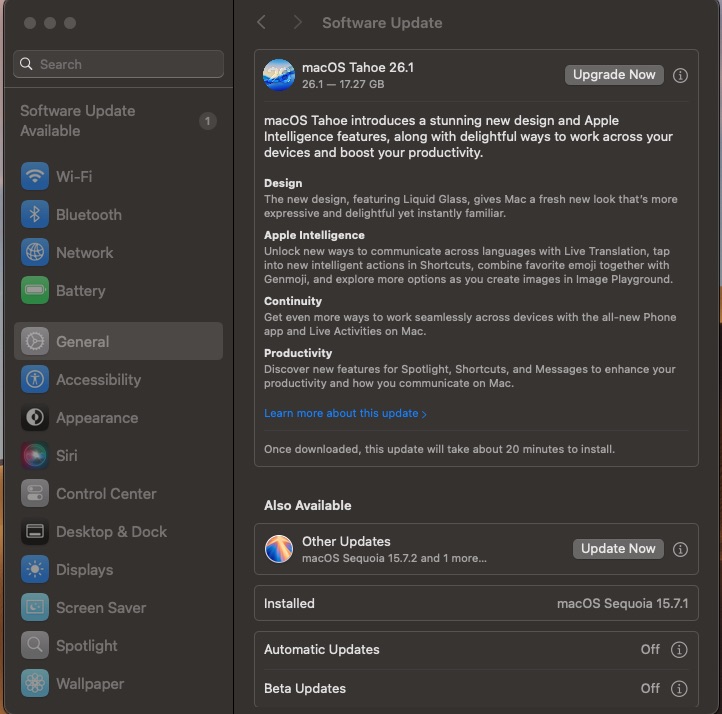Focus the Search field

[x=118, y=64]
